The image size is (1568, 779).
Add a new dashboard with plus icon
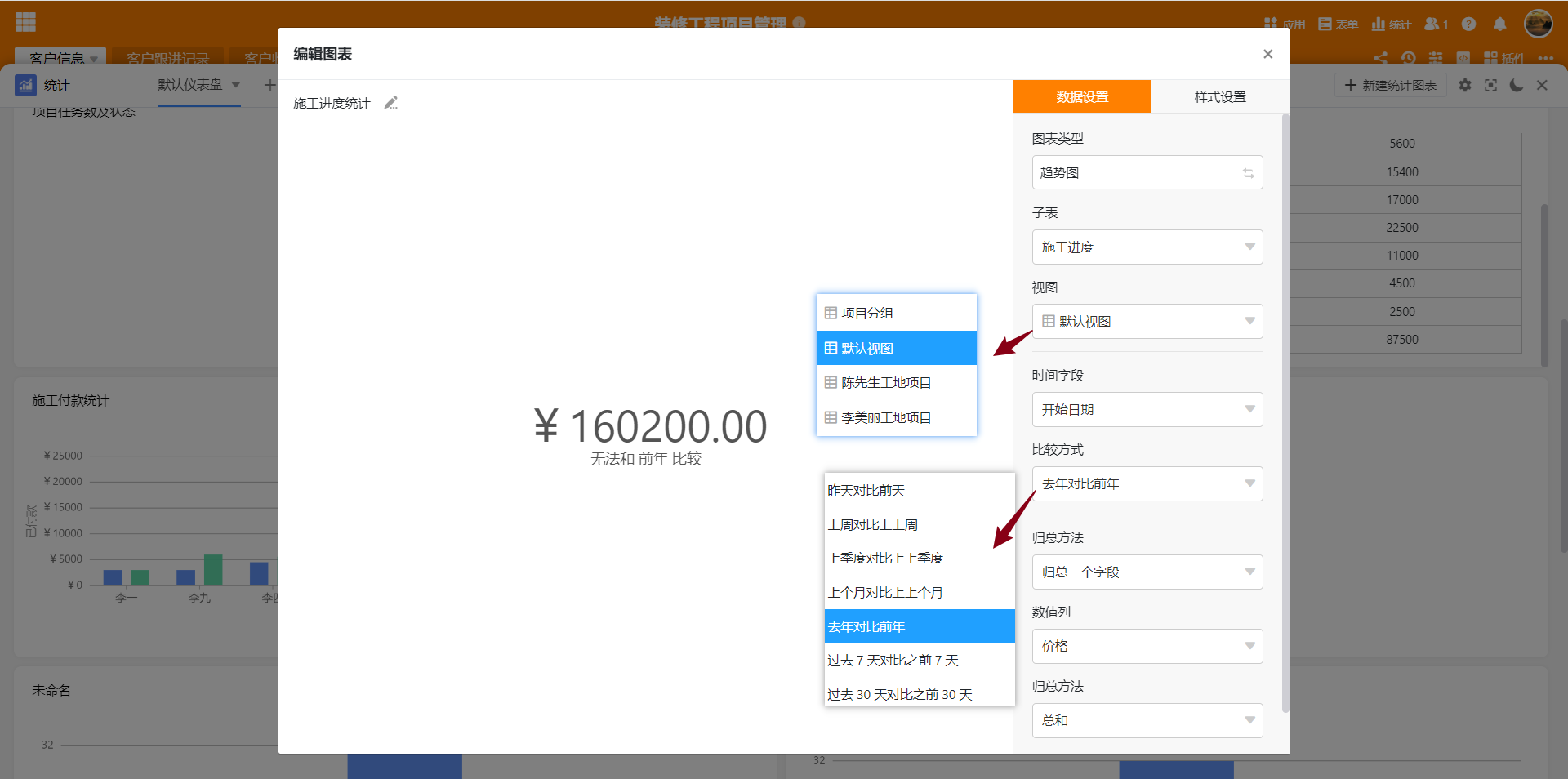pyautogui.click(x=269, y=85)
